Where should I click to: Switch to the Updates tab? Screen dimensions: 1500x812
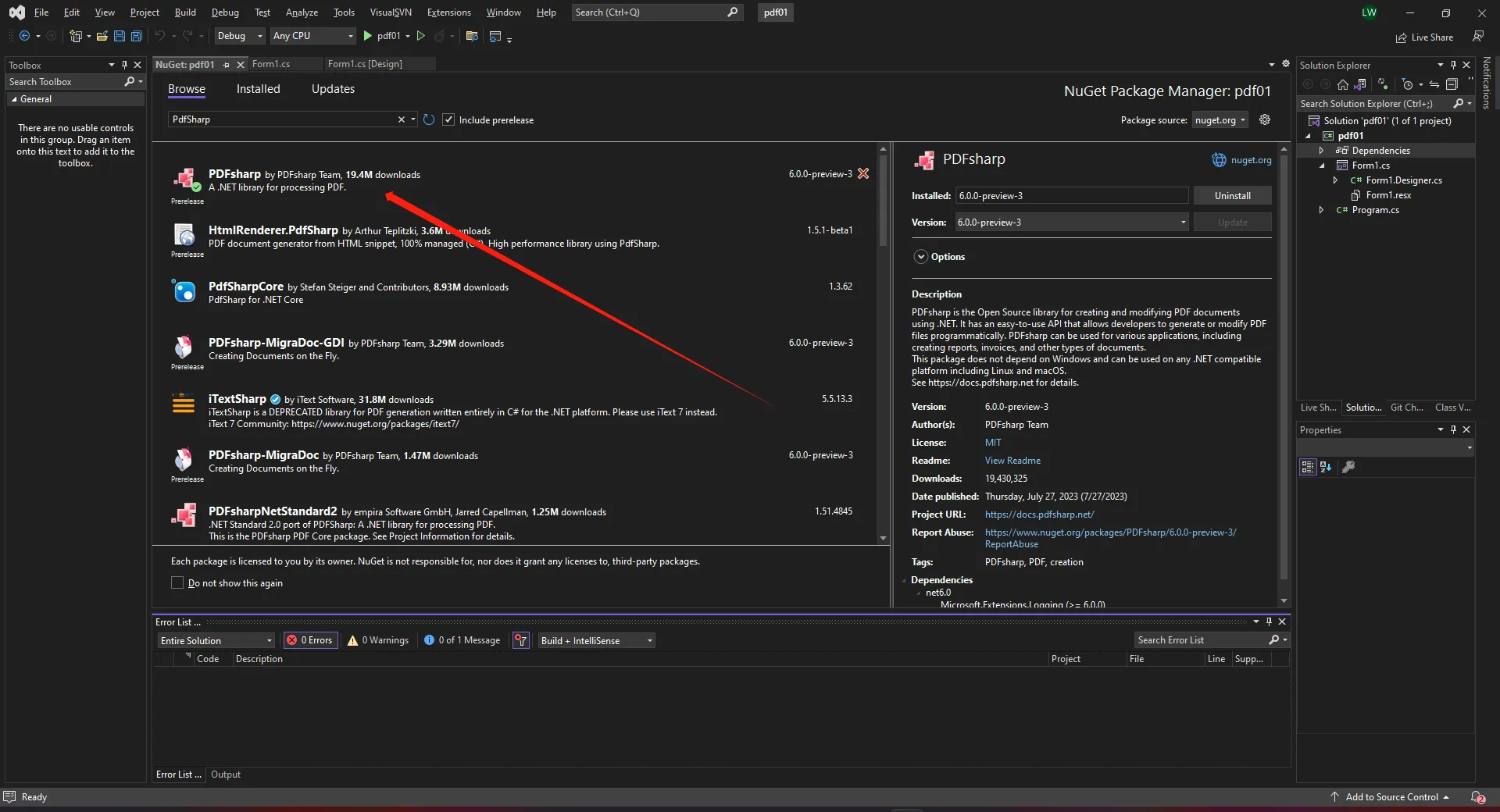(x=333, y=89)
